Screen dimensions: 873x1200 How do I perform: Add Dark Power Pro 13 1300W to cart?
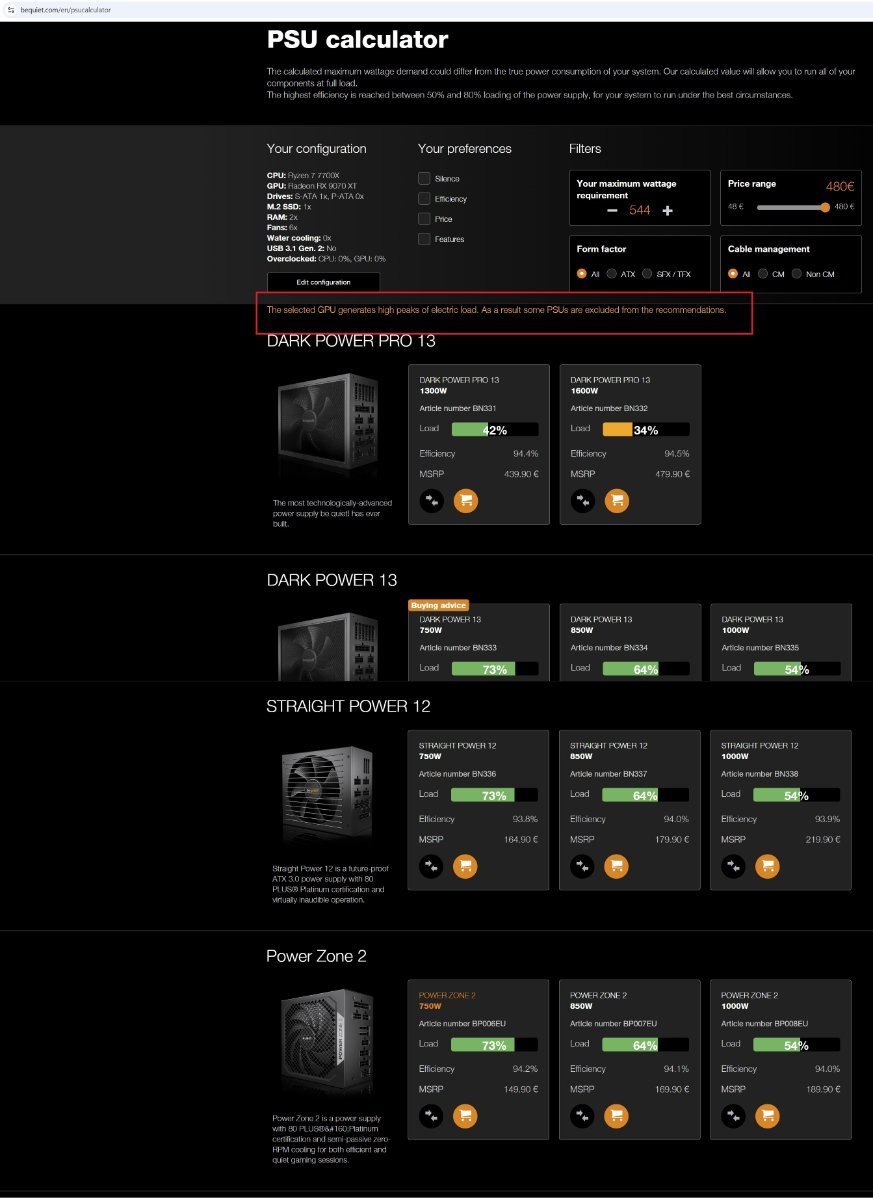pos(465,501)
